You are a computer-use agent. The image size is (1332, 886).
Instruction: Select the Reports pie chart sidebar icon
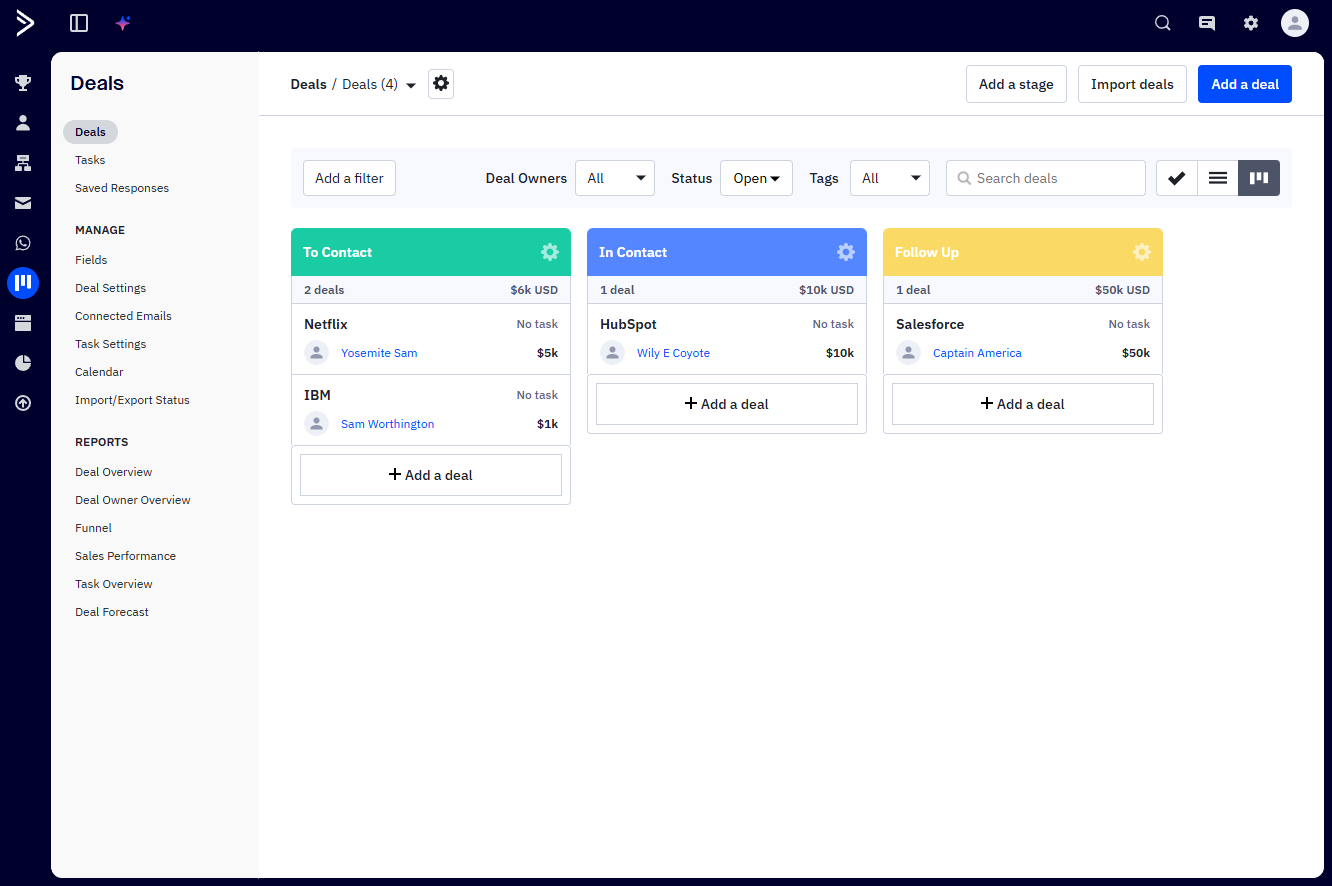click(x=23, y=362)
